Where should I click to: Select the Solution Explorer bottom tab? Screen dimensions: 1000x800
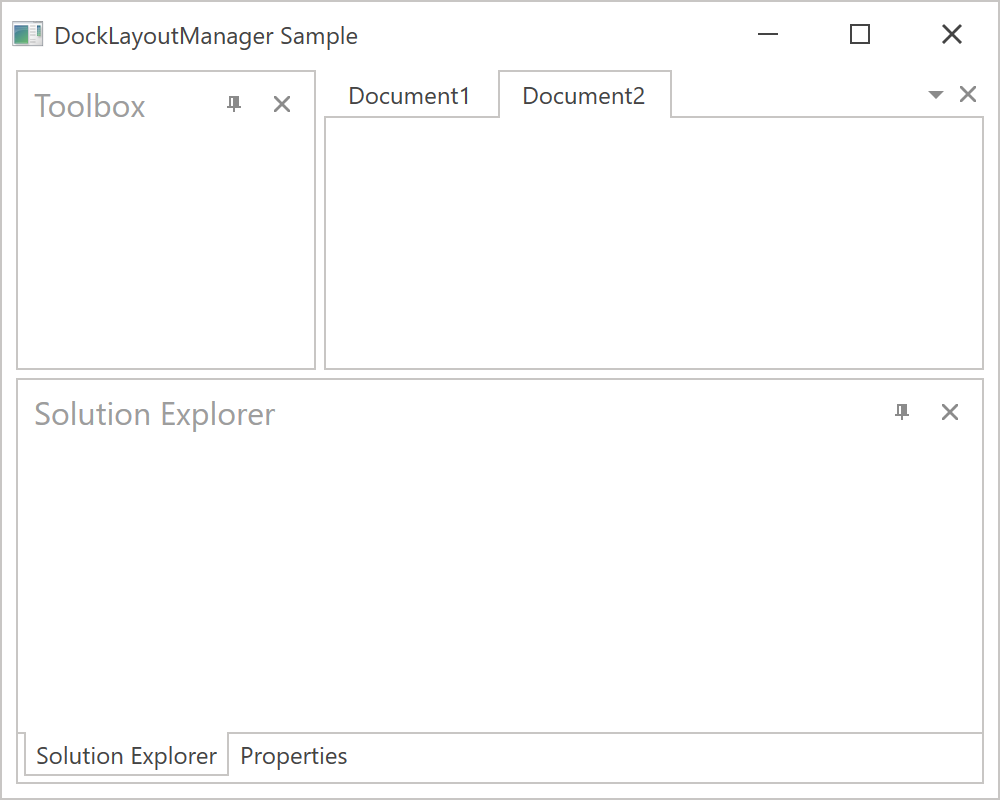coord(126,756)
